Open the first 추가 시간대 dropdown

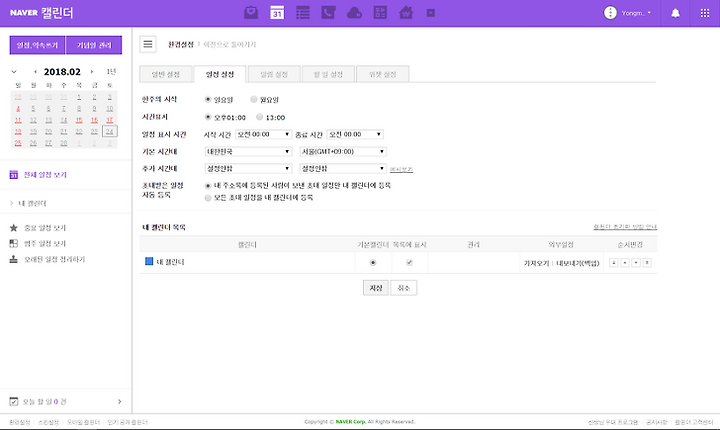(x=248, y=169)
